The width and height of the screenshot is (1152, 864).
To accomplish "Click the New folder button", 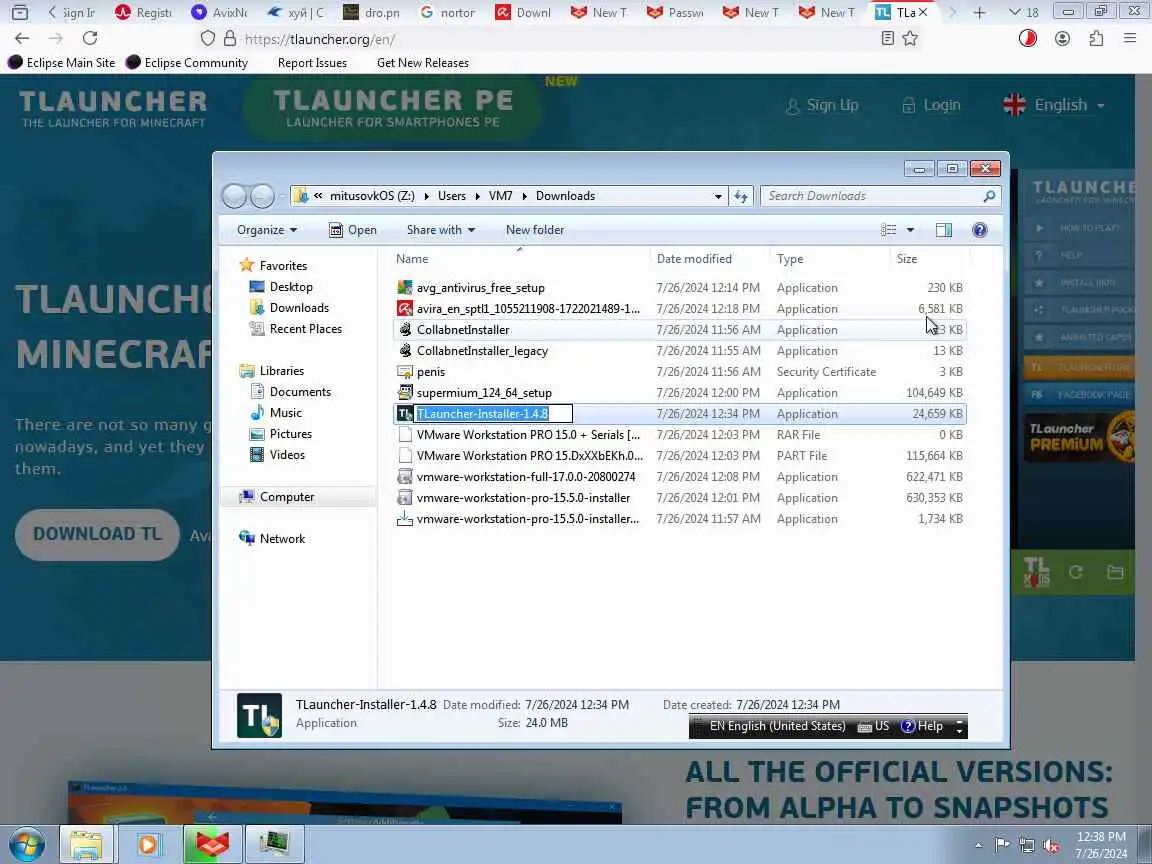I will [x=535, y=230].
